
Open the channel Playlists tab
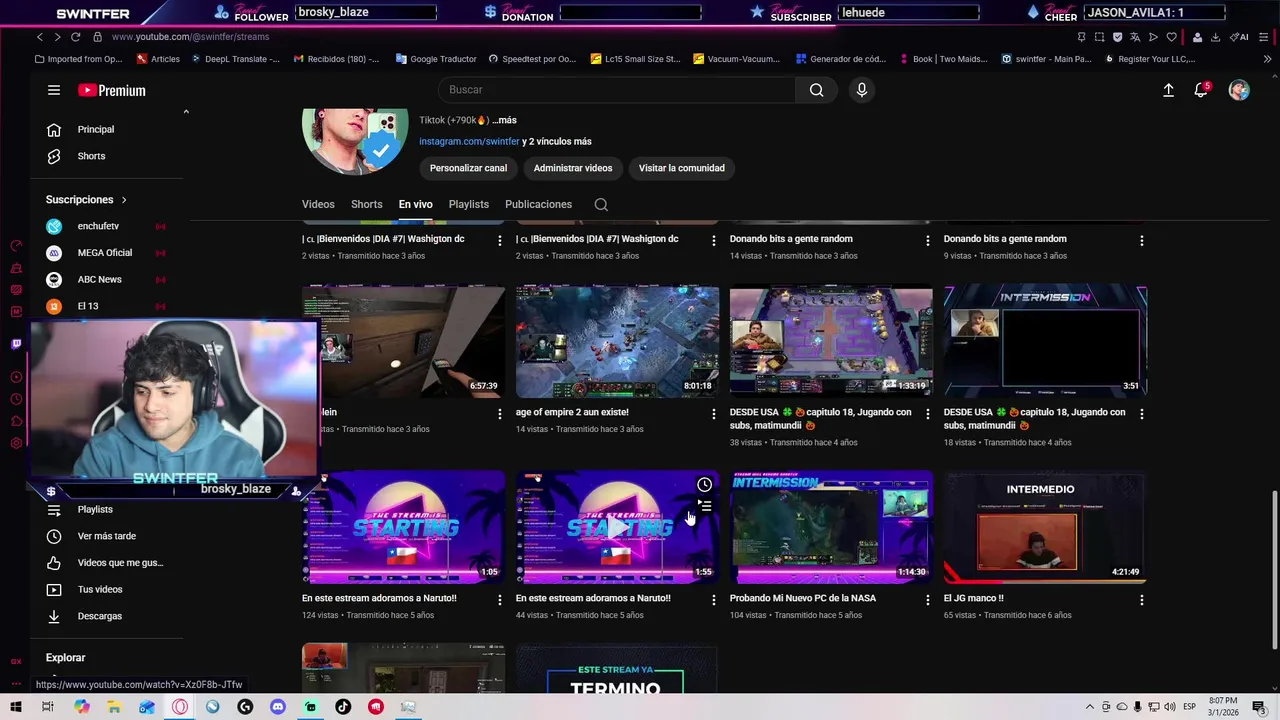[x=468, y=204]
